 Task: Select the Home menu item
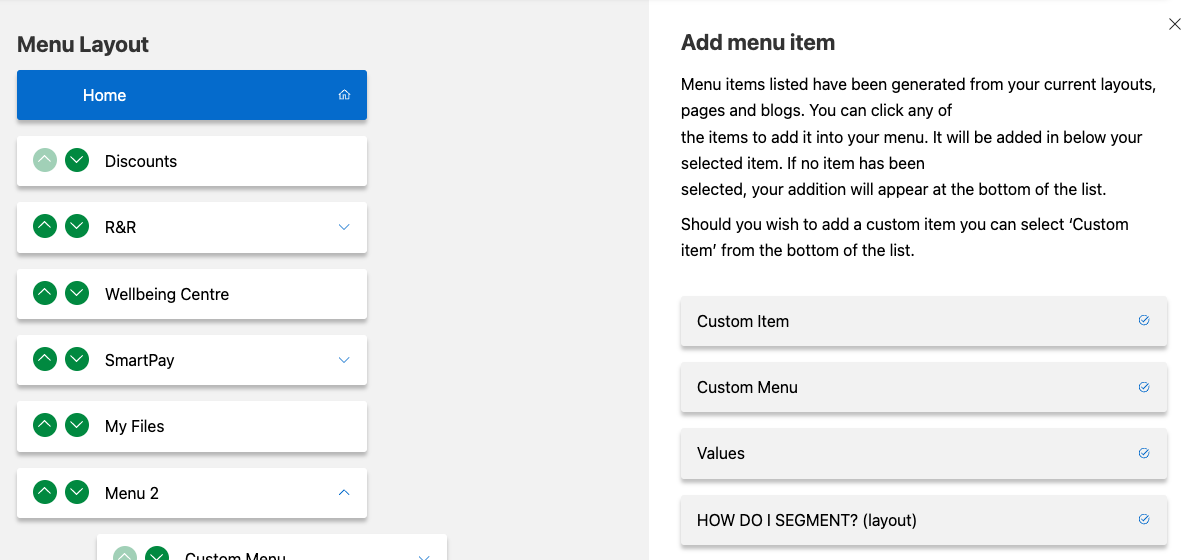(x=192, y=95)
